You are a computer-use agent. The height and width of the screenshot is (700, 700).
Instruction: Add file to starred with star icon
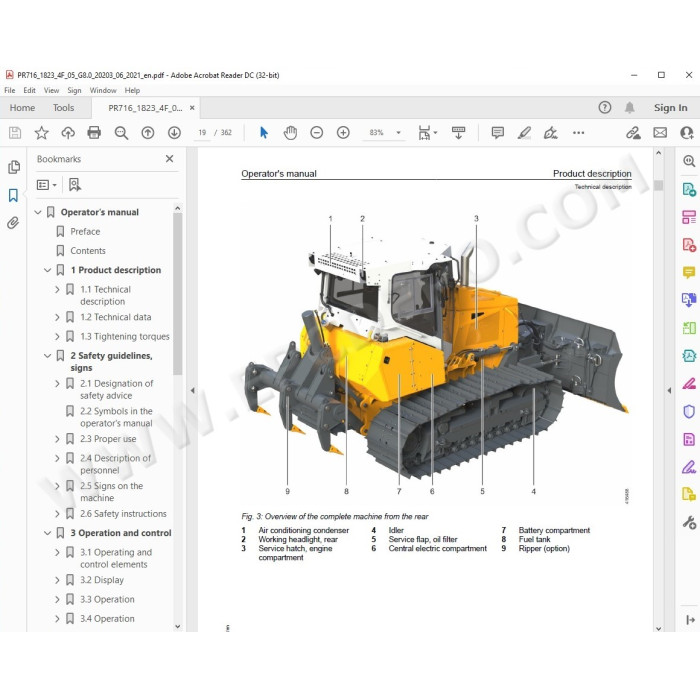tap(42, 133)
